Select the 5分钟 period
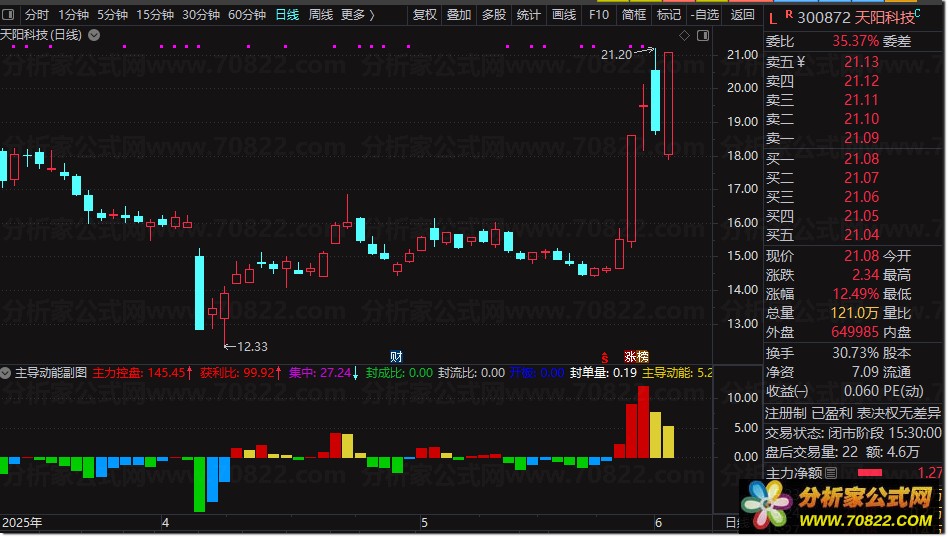The image size is (949, 537). click(113, 15)
